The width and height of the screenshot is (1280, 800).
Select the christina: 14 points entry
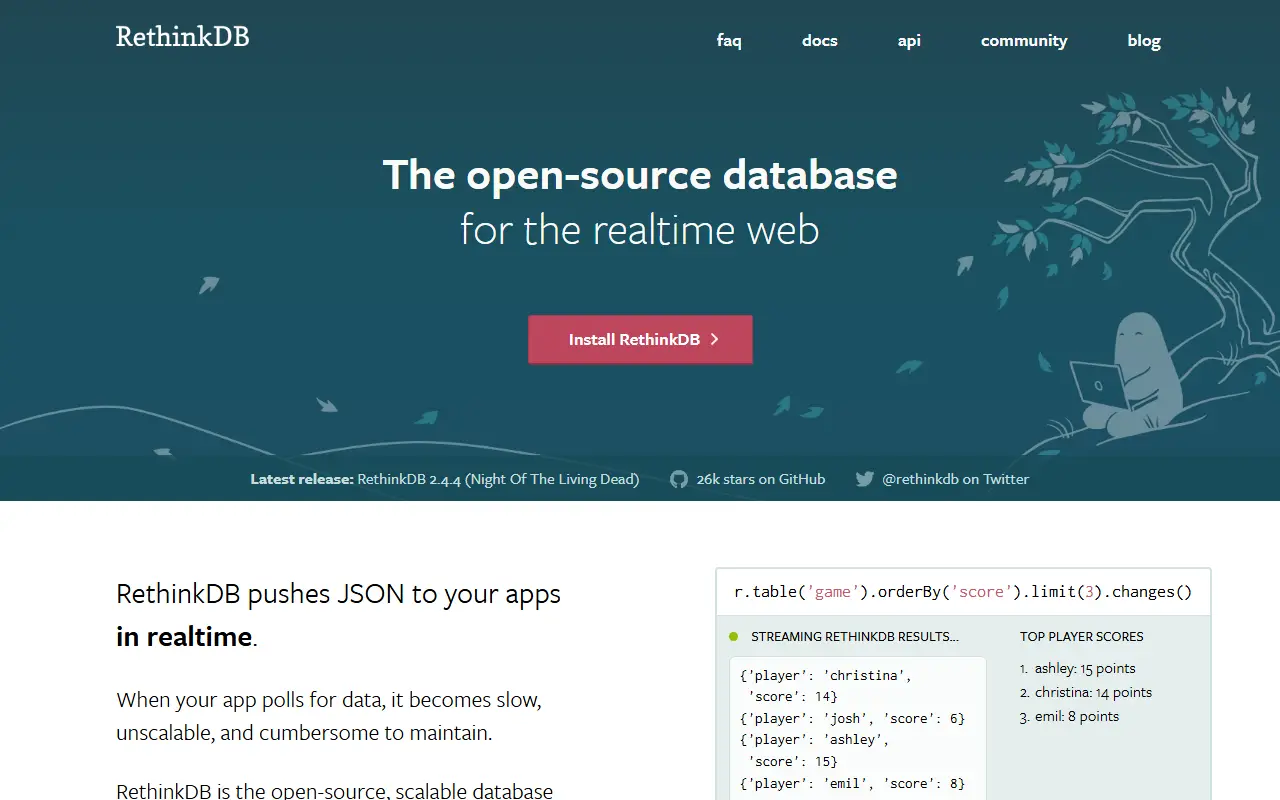(x=1093, y=692)
